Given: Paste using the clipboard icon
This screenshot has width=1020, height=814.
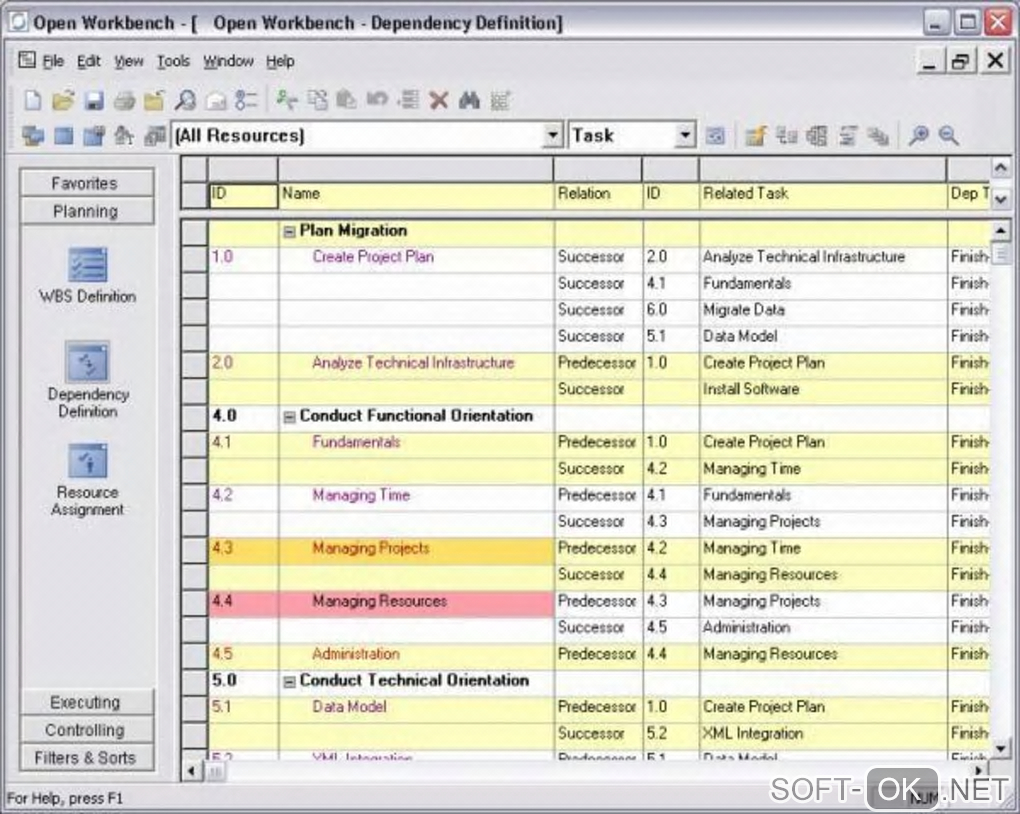Looking at the screenshot, I should point(347,100).
